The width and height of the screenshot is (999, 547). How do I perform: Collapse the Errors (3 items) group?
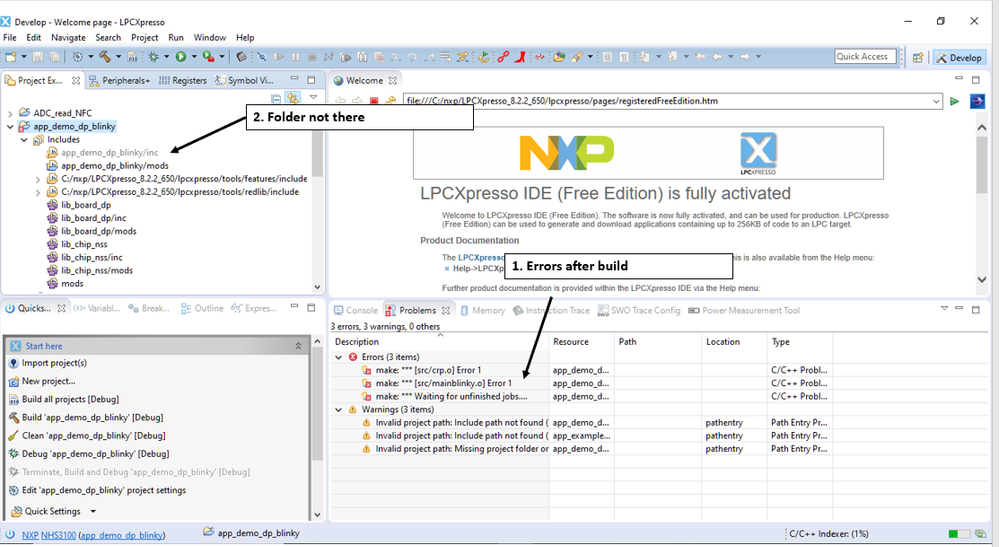click(x=339, y=357)
